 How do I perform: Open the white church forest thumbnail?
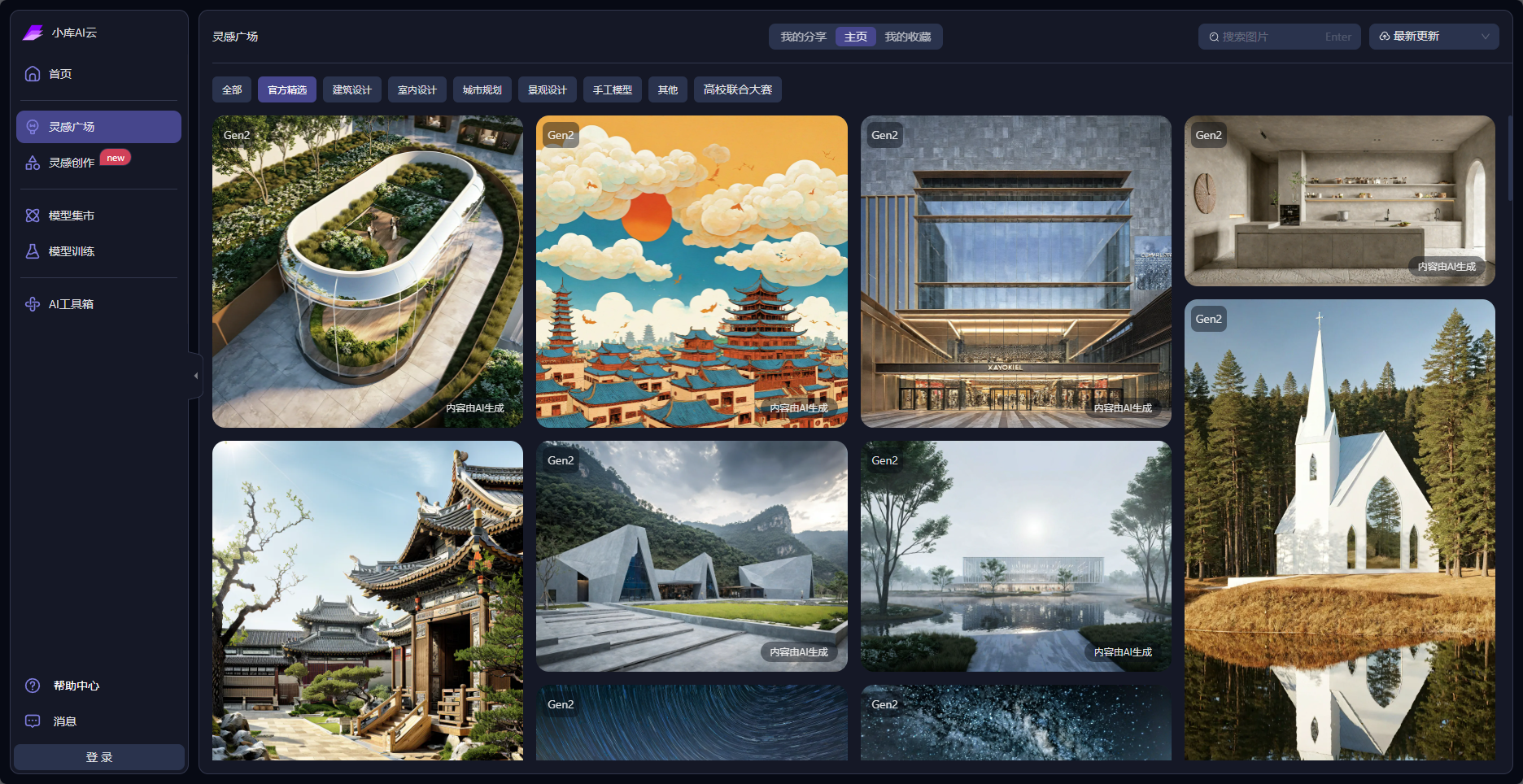click(x=1339, y=529)
